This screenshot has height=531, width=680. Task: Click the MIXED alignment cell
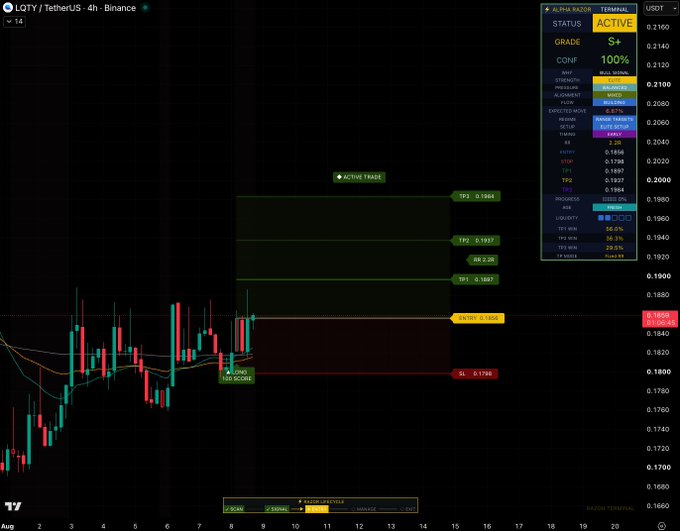pyautogui.click(x=615, y=95)
